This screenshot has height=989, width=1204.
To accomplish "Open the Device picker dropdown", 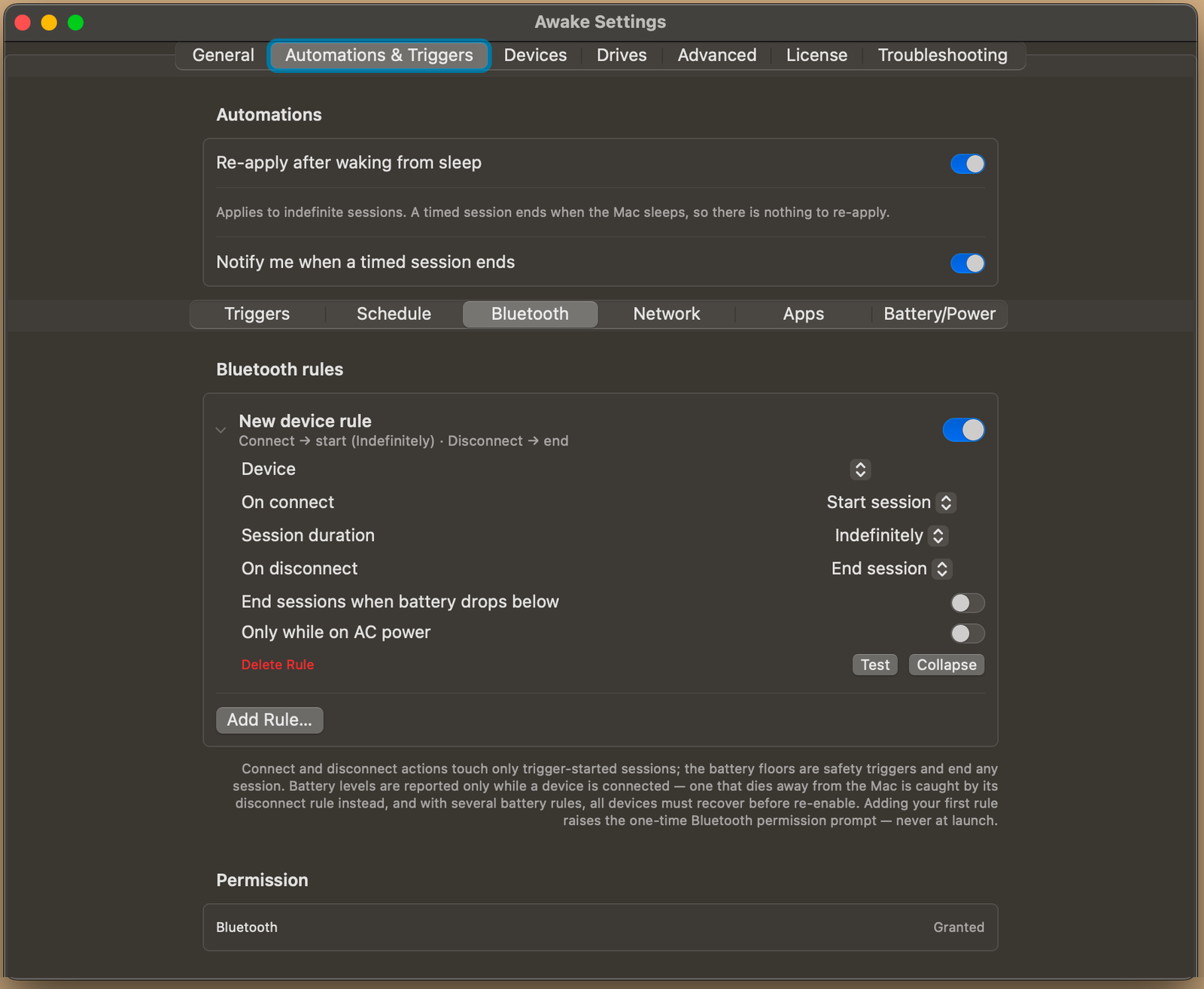I will click(x=860, y=470).
